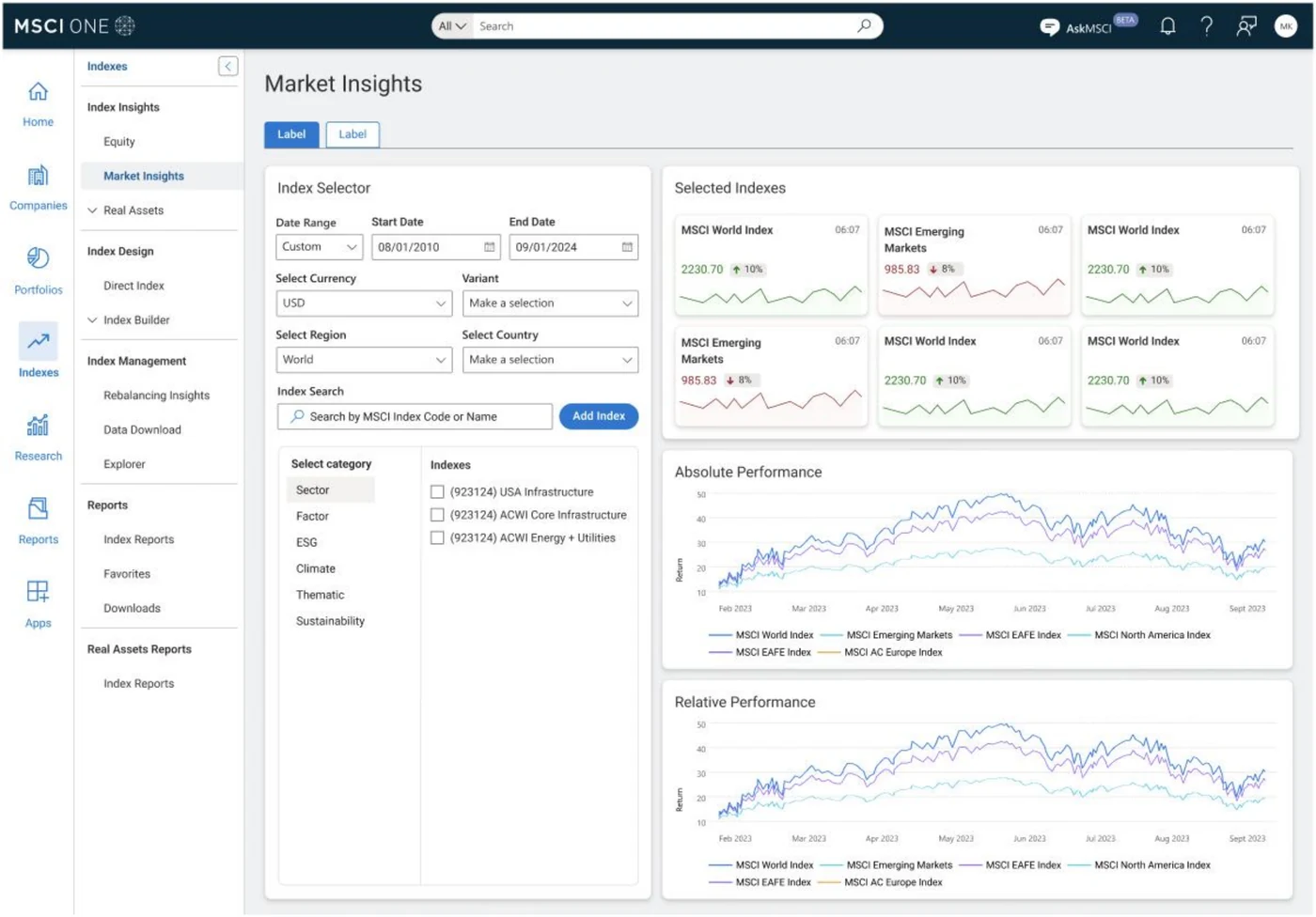Open the Select Region World dropdown
The image size is (1316, 917).
pyautogui.click(x=364, y=360)
